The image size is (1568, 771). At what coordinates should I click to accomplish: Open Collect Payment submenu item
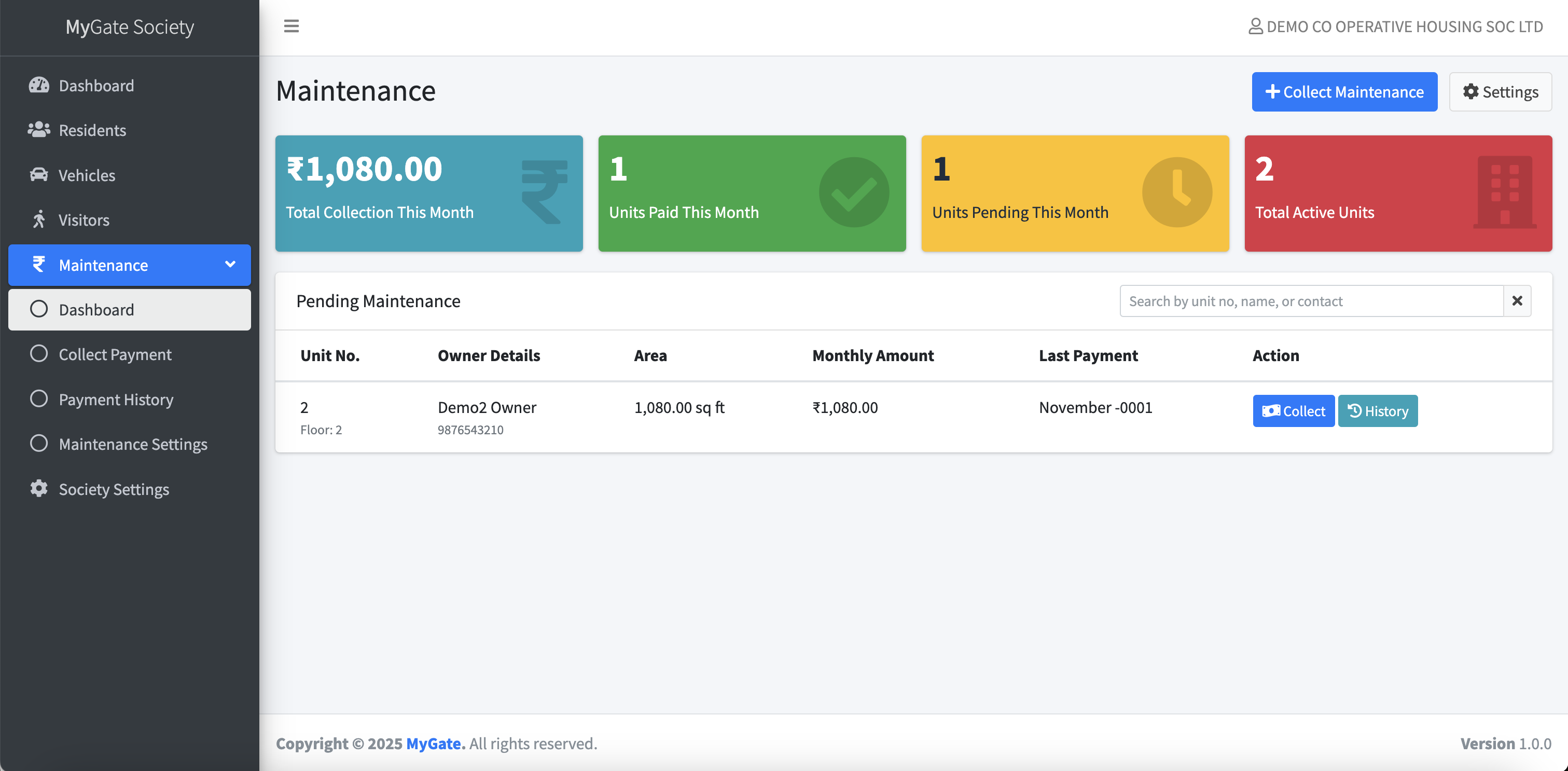coord(130,354)
